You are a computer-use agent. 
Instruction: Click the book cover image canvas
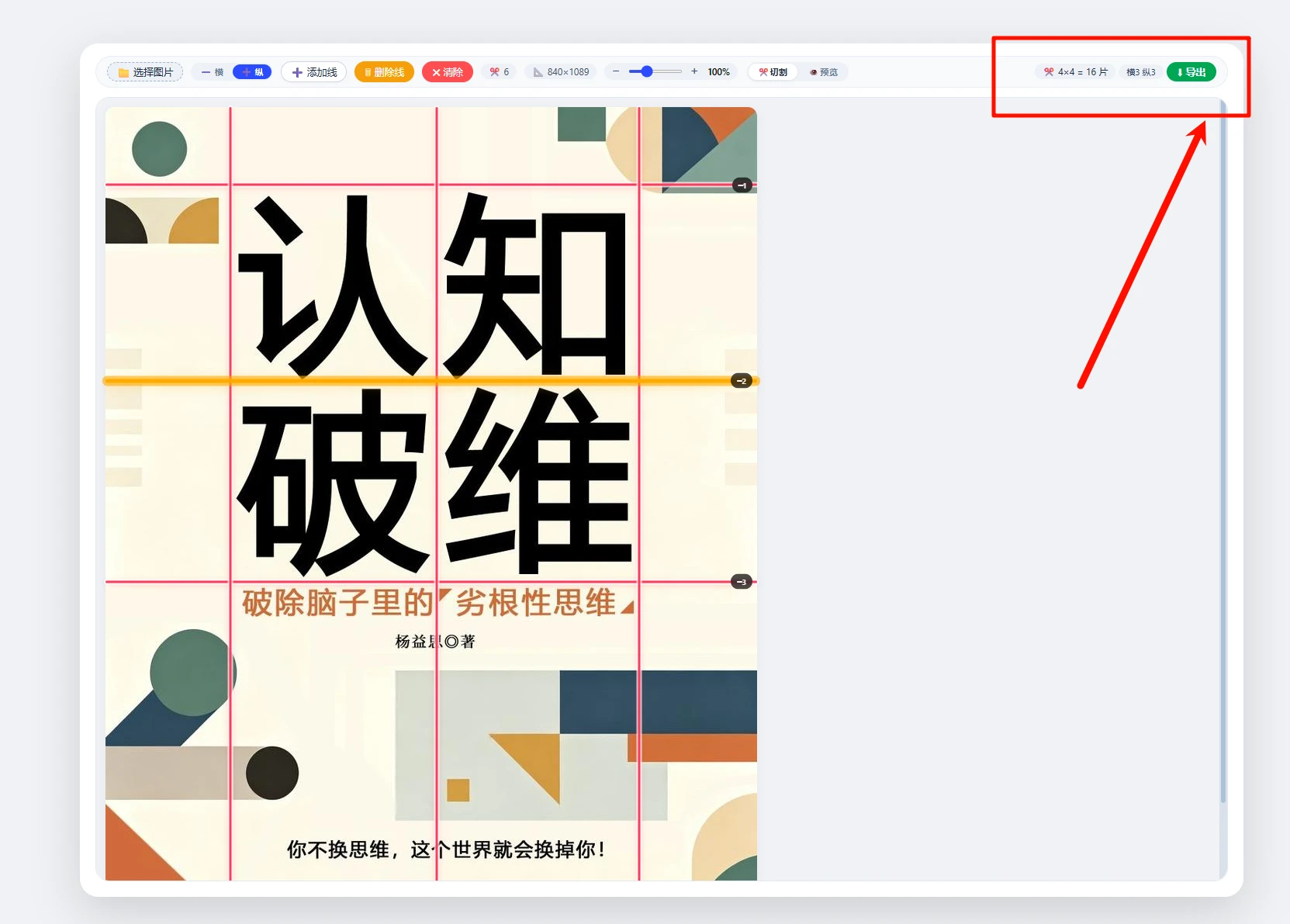click(431, 493)
